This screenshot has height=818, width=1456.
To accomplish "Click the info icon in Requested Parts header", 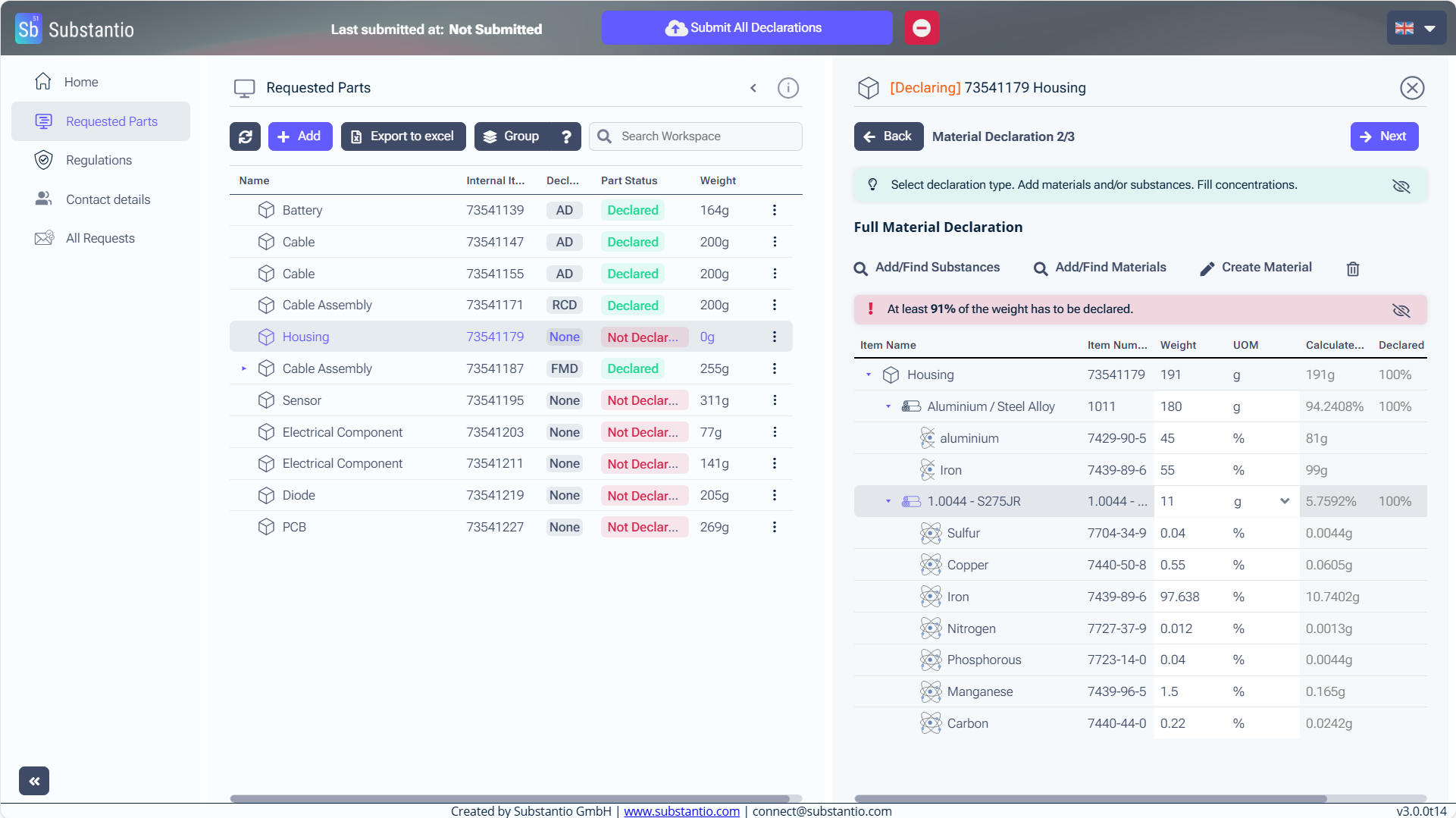I will (x=787, y=88).
